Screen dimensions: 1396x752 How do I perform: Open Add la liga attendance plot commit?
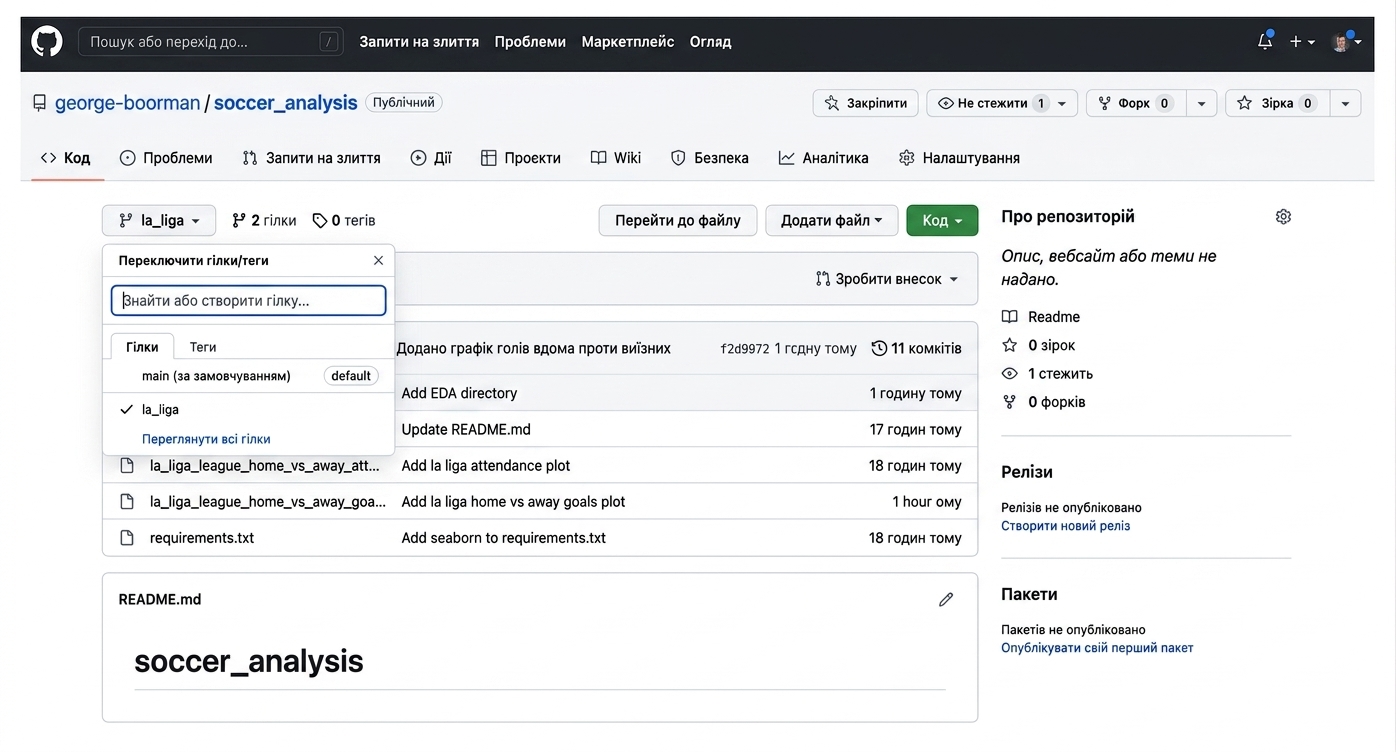tap(486, 465)
